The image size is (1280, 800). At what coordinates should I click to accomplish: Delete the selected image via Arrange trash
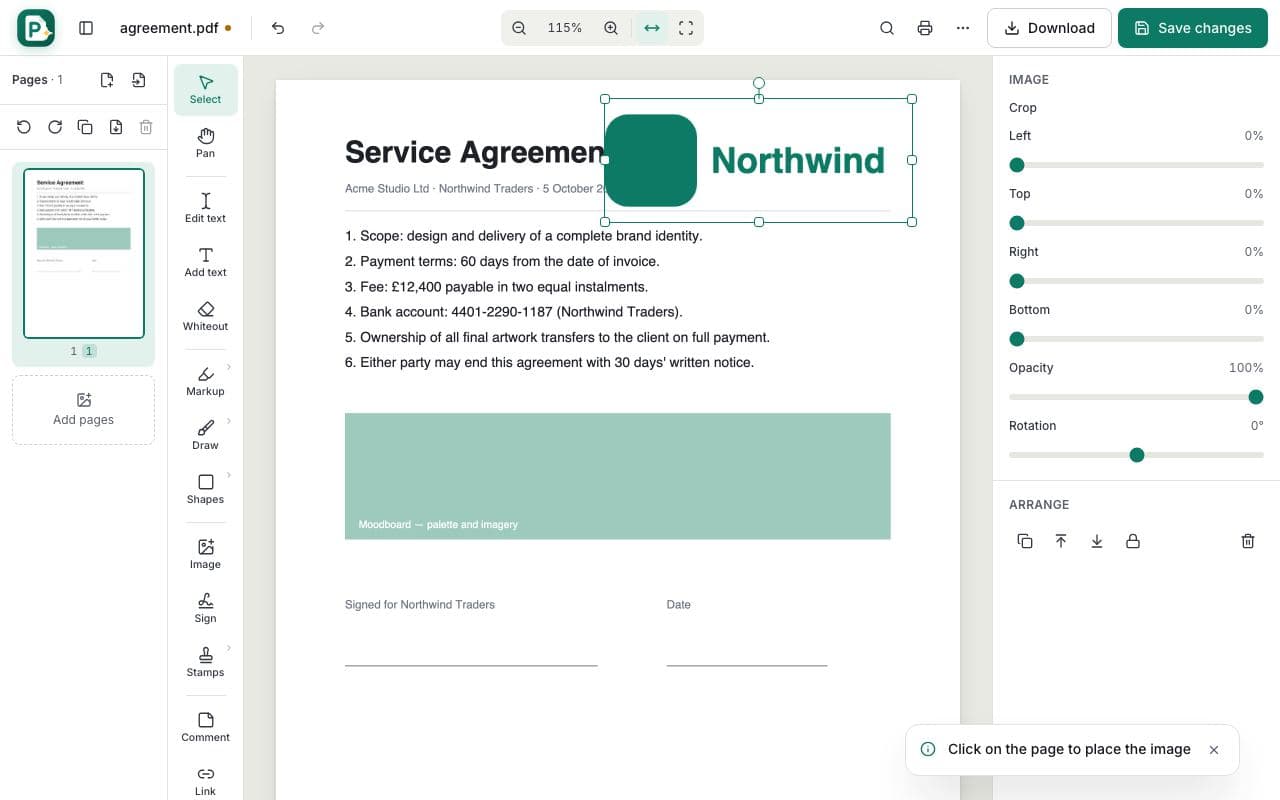tap(1248, 541)
